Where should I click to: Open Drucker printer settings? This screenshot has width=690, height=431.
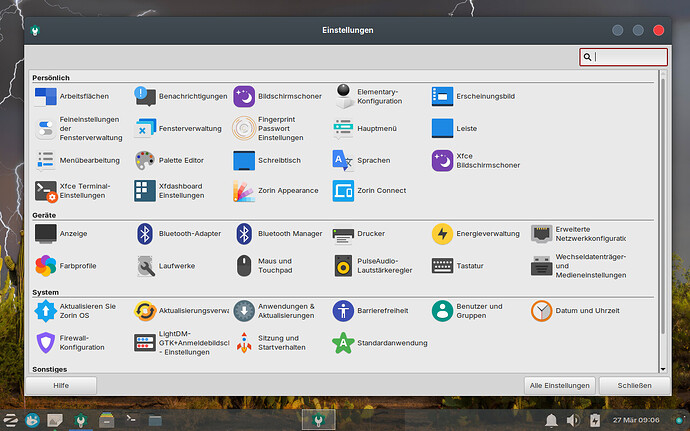coord(359,234)
